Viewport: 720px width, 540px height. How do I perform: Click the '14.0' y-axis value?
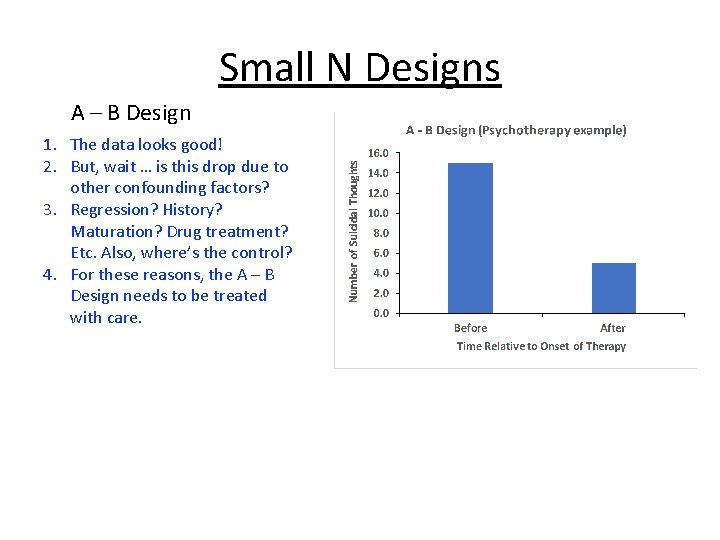click(378, 173)
